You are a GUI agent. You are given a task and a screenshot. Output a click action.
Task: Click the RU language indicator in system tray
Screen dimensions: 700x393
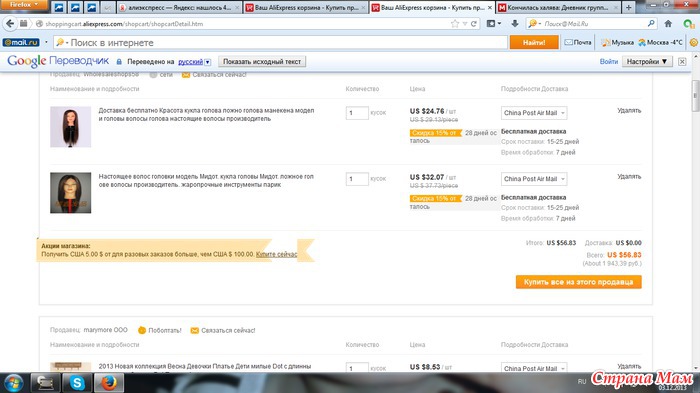pyautogui.click(x=582, y=381)
